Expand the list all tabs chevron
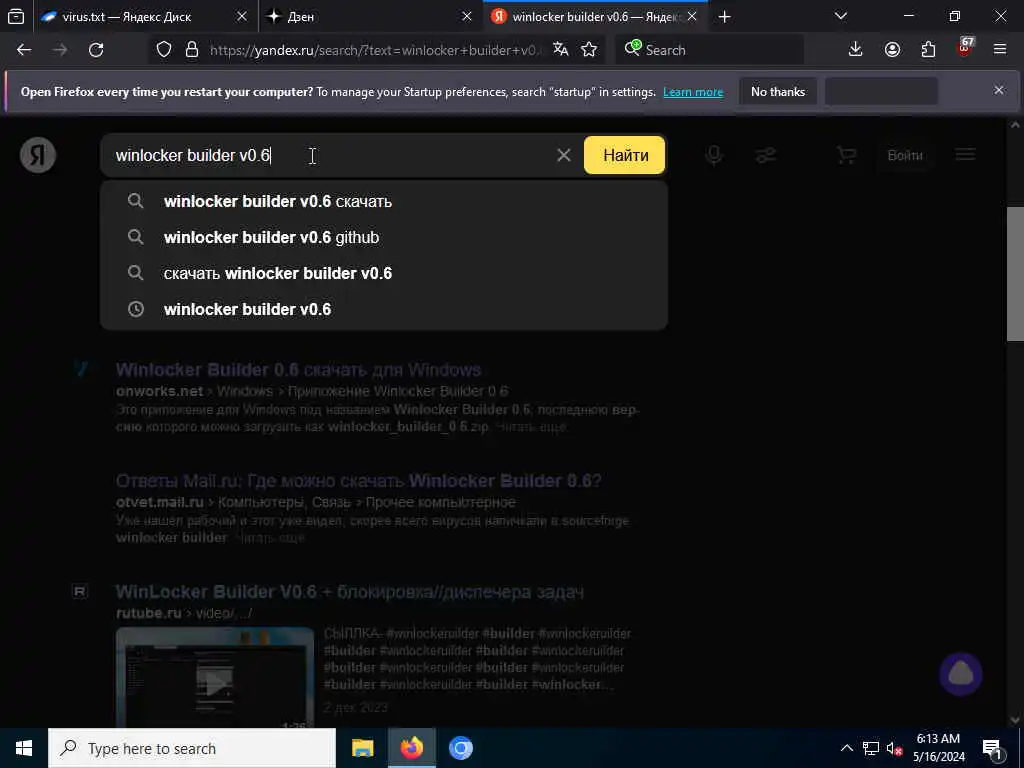The height and width of the screenshot is (768, 1024). [840, 16]
